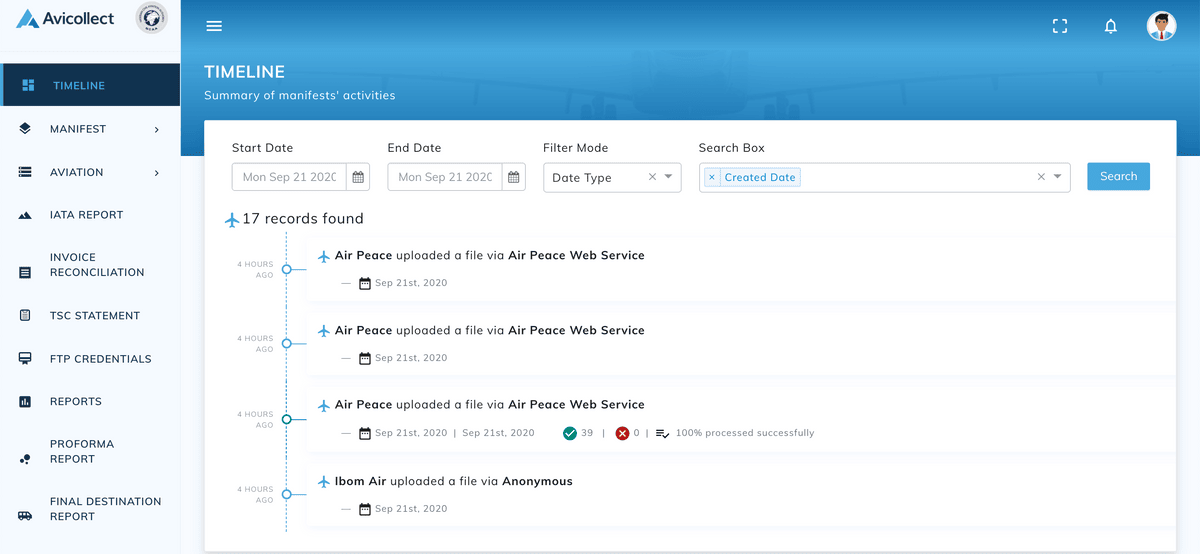The image size is (1200, 554).
Task: Click the Timeline sidebar icon
Action: pos(28,86)
